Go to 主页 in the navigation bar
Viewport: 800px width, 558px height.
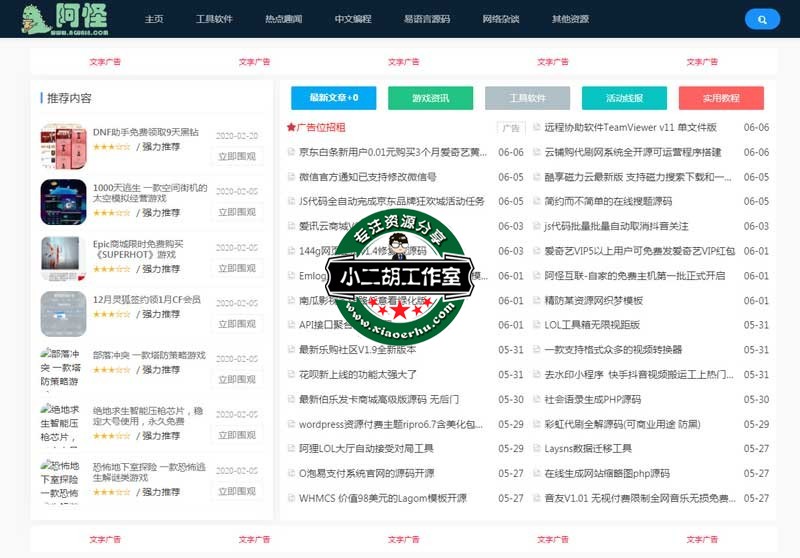tap(154, 19)
